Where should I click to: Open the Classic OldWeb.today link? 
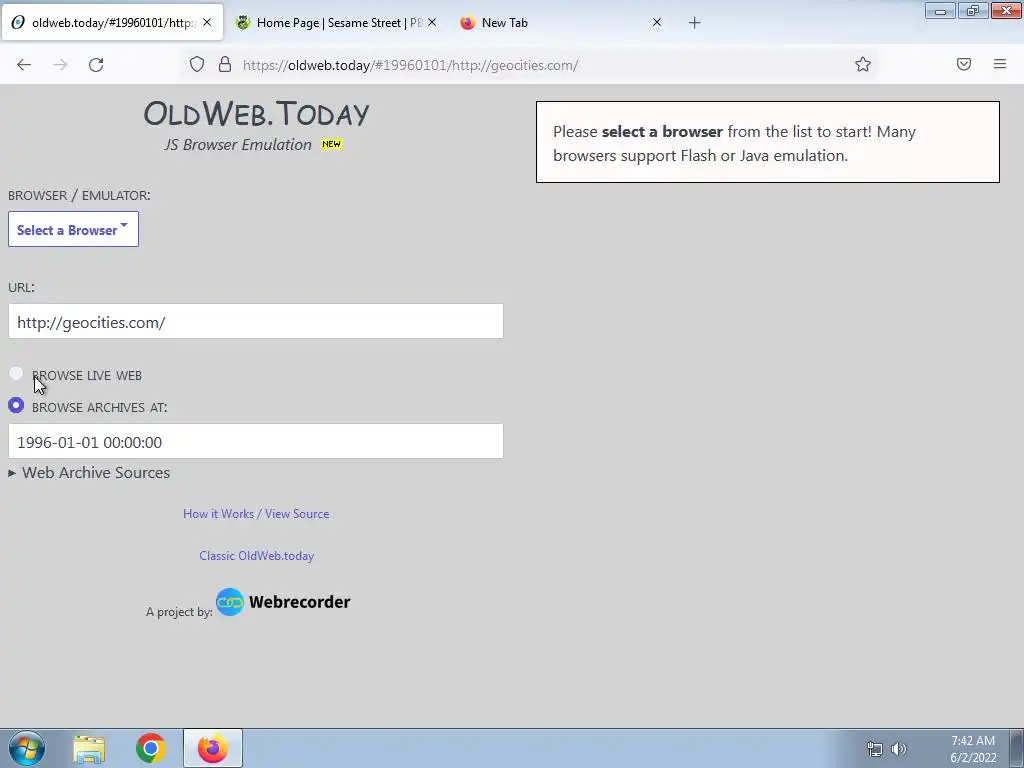tap(257, 556)
